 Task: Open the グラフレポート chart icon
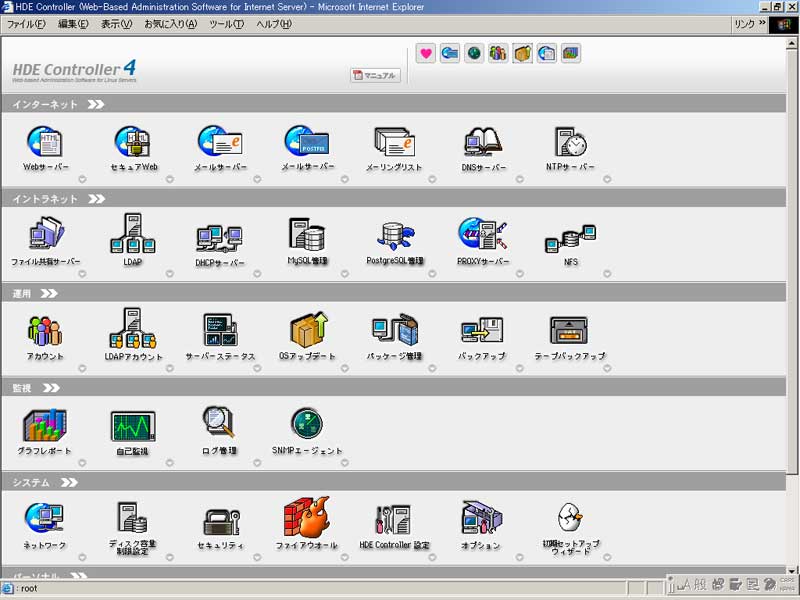[45, 425]
